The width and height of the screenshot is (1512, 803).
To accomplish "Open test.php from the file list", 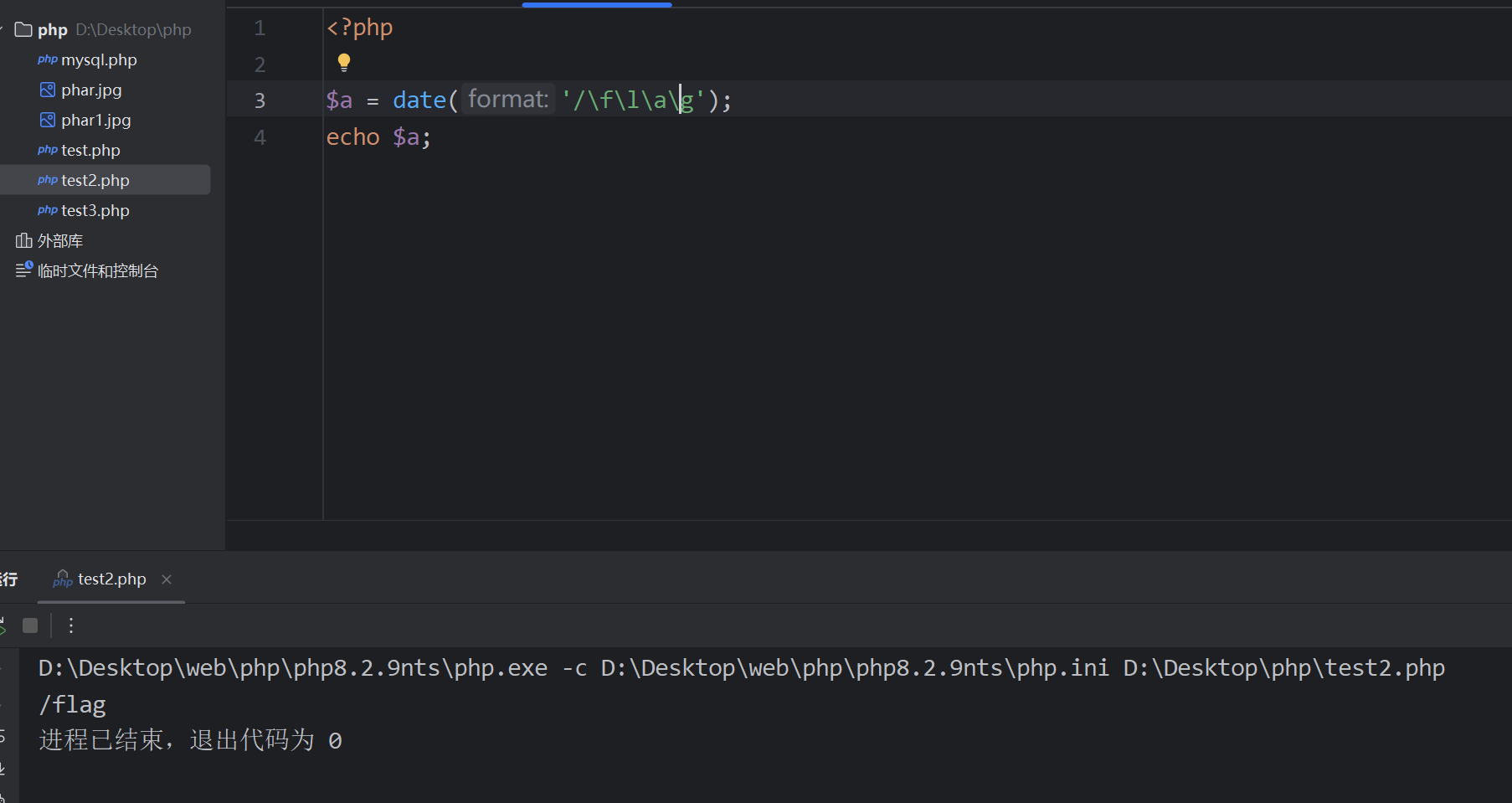I will point(90,151).
